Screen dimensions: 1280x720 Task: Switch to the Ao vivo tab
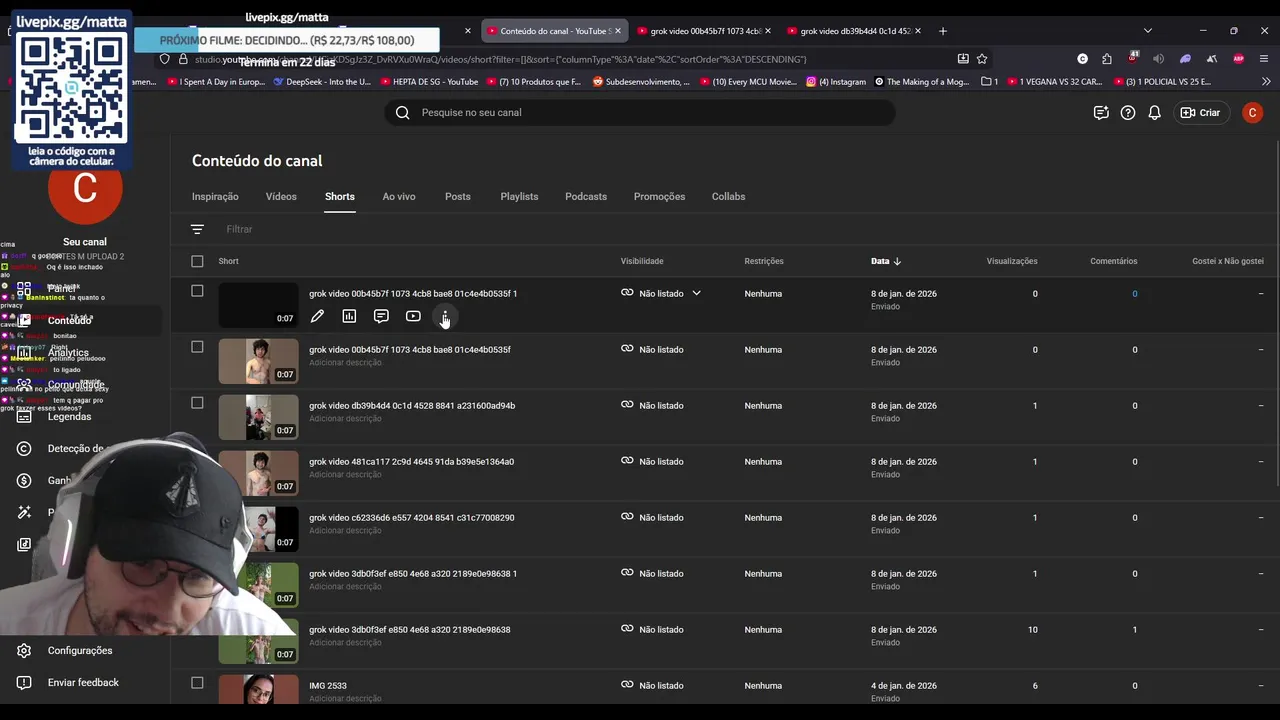pyautogui.click(x=399, y=197)
